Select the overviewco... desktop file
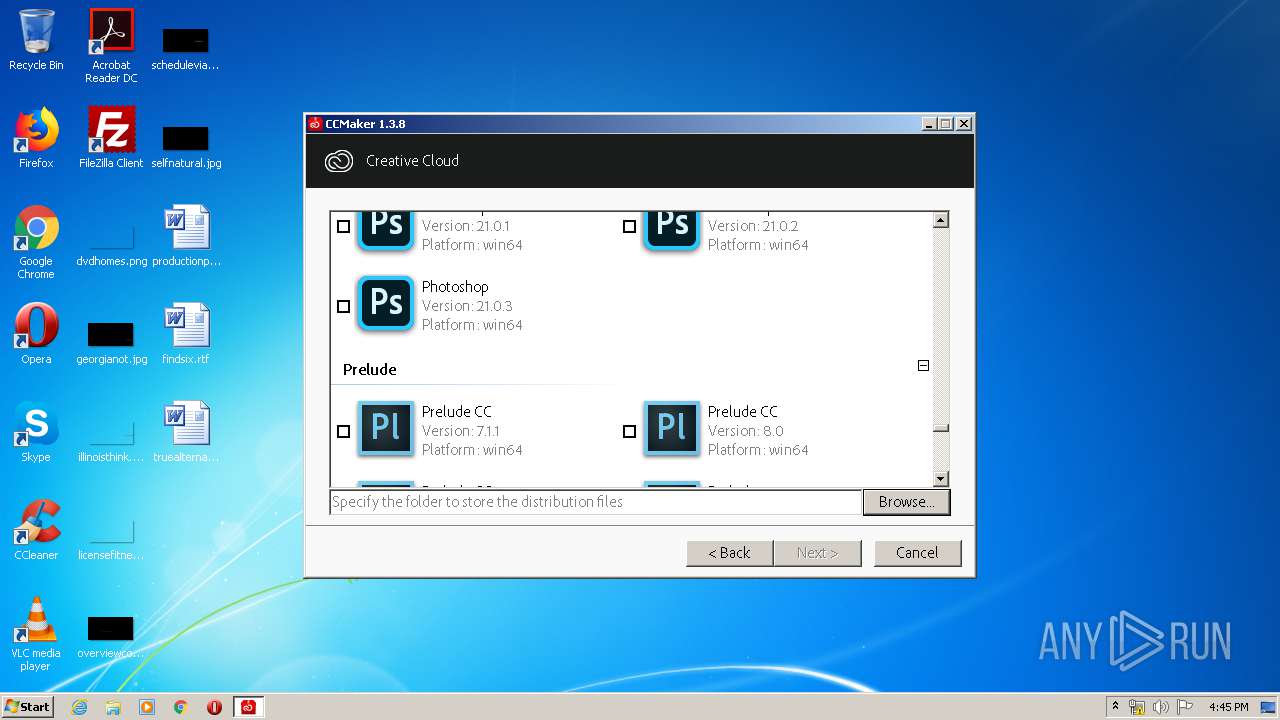 coord(111,636)
